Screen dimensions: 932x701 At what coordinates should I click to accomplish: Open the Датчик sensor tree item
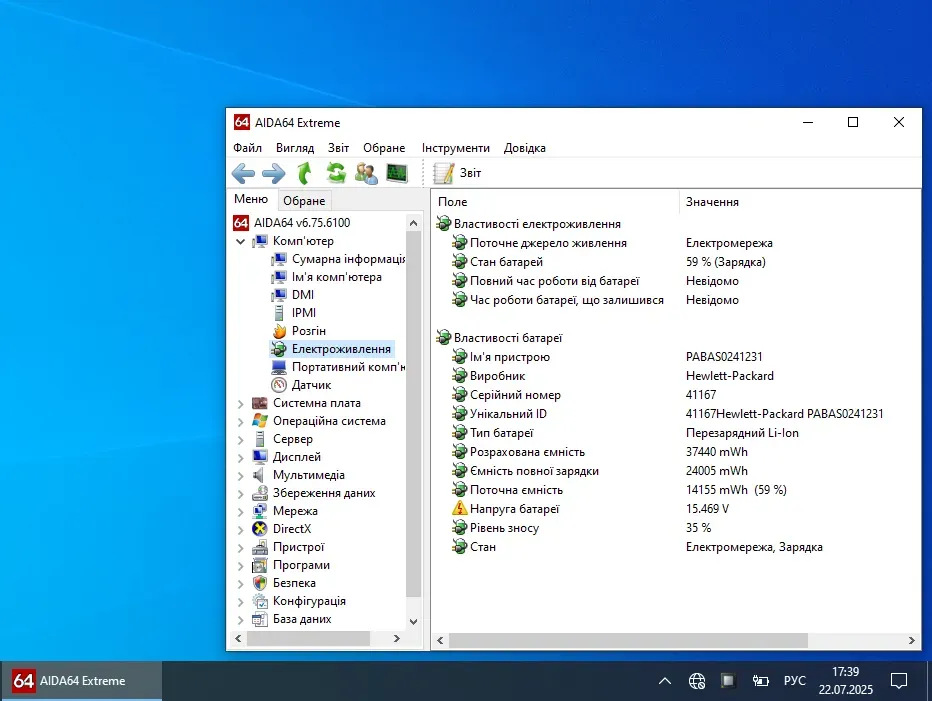[311, 385]
